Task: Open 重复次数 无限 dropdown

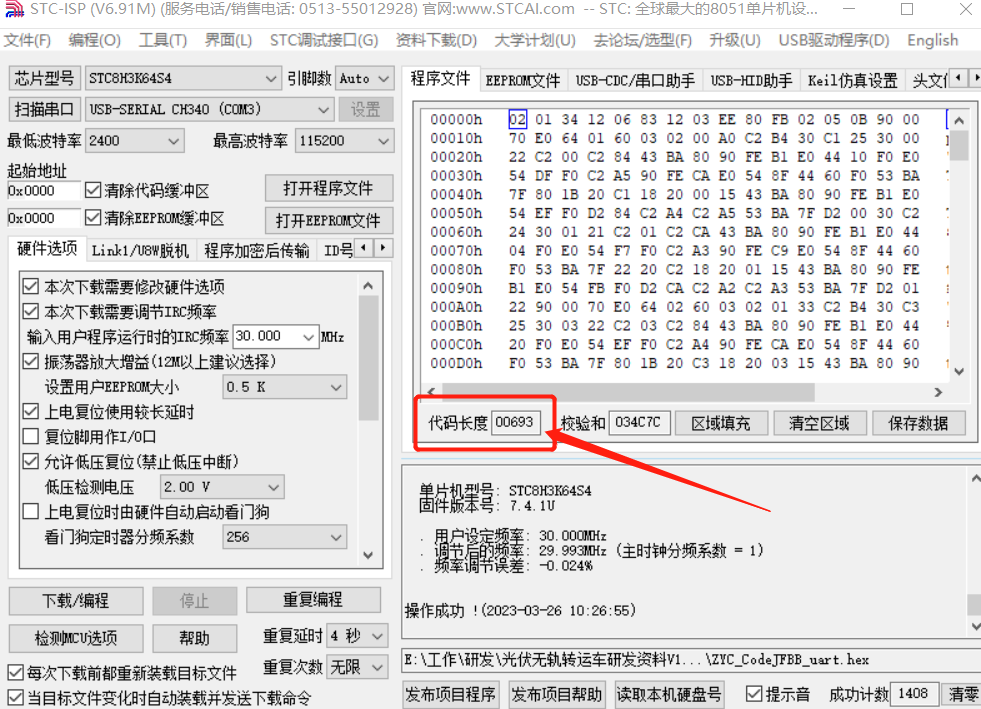Action: 358,667
